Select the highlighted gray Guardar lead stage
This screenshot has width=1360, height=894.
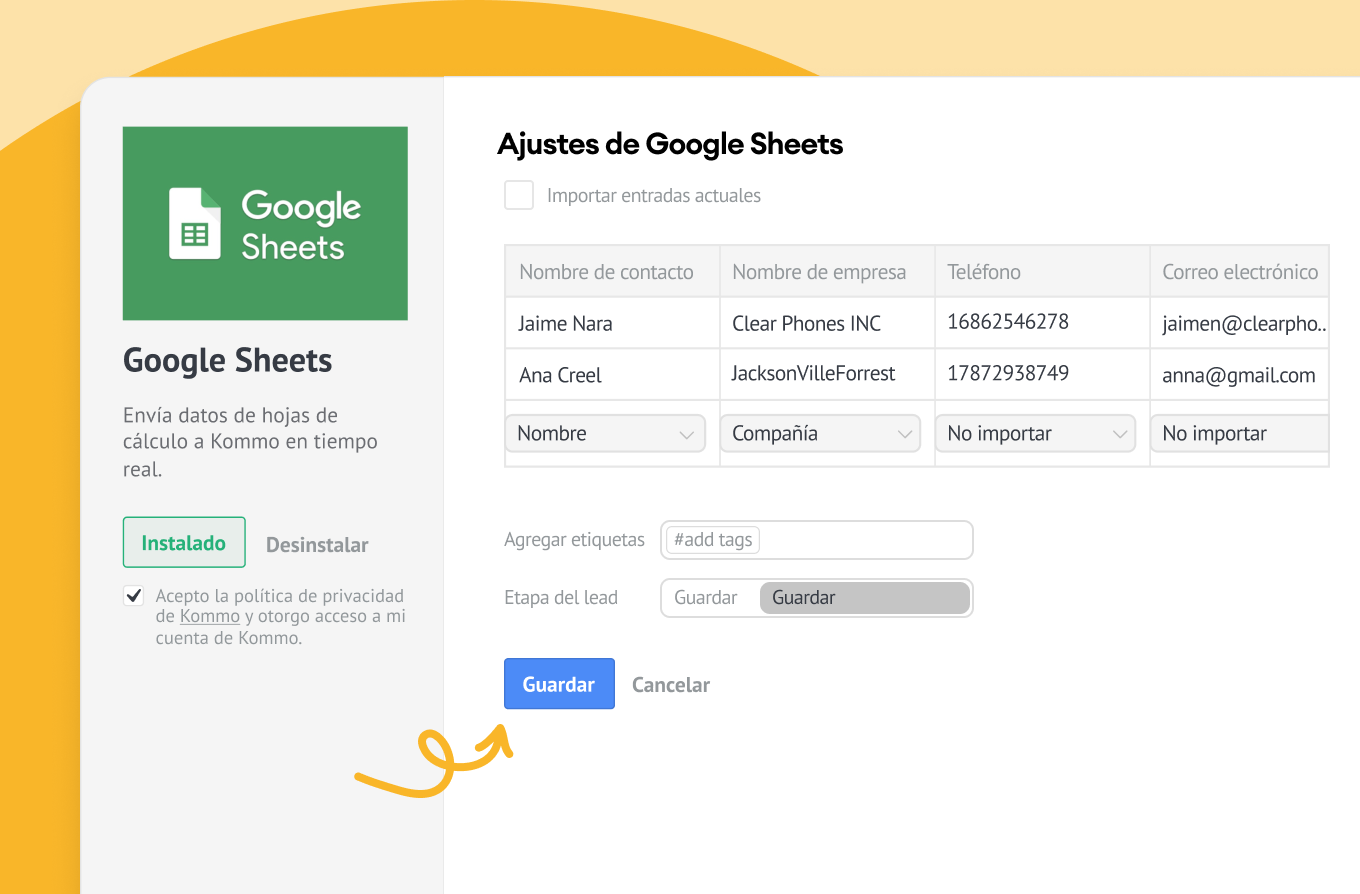pos(865,598)
